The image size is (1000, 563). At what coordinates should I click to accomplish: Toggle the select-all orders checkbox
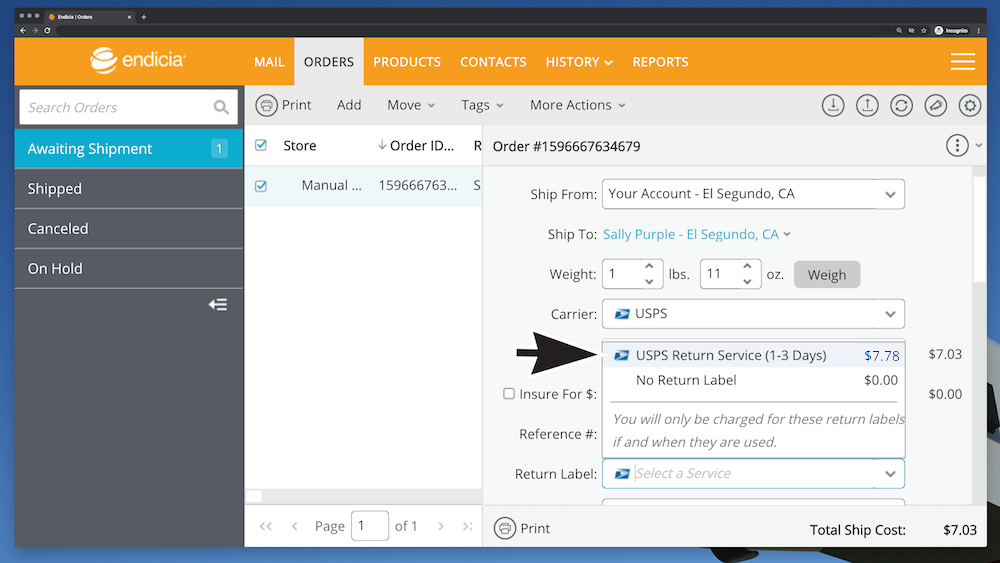pos(261,145)
